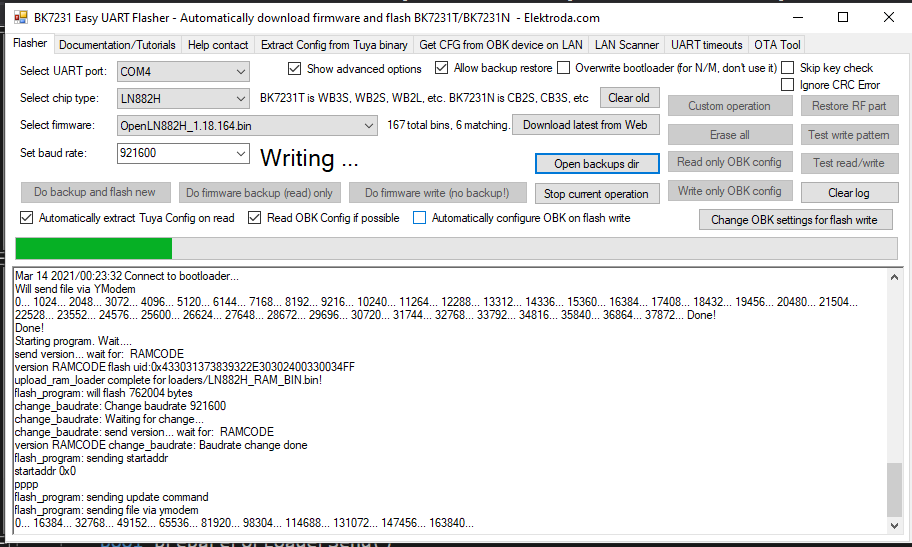Screen dimensions: 912x547
Task: Click log line 'flash_program: sending file via ymodem'
Action: point(106,510)
